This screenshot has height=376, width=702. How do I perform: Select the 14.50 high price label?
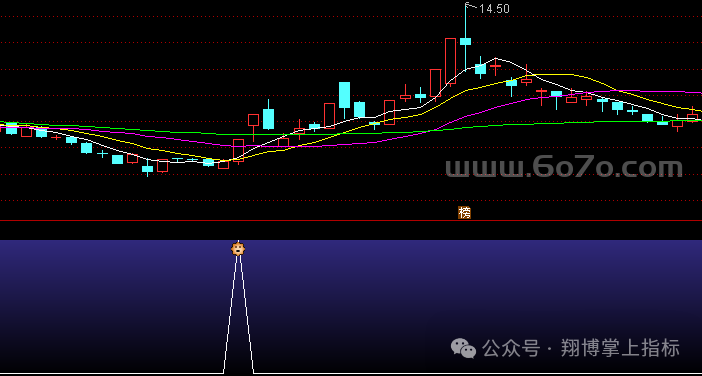[494, 9]
